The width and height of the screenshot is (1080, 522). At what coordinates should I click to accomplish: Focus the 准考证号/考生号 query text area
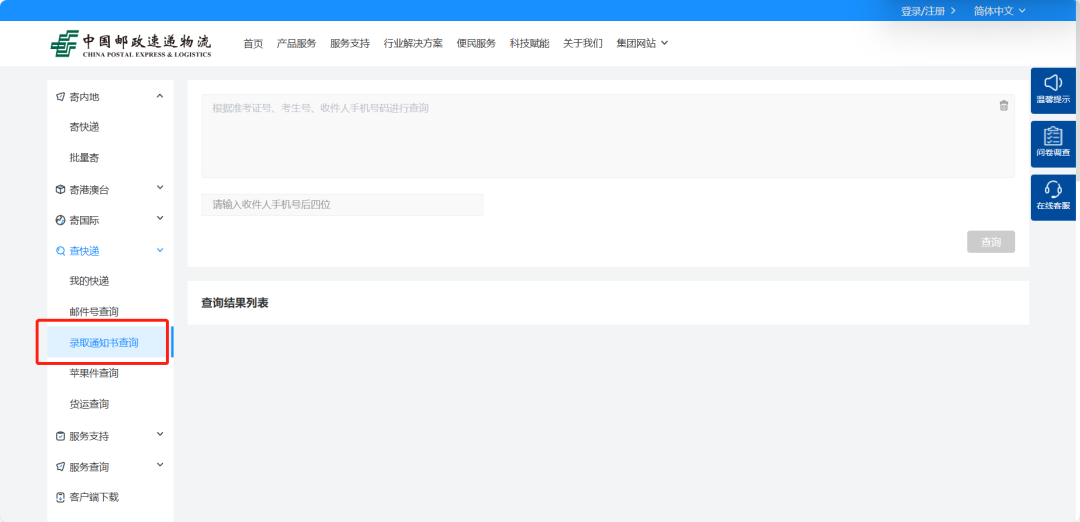pyautogui.click(x=608, y=136)
